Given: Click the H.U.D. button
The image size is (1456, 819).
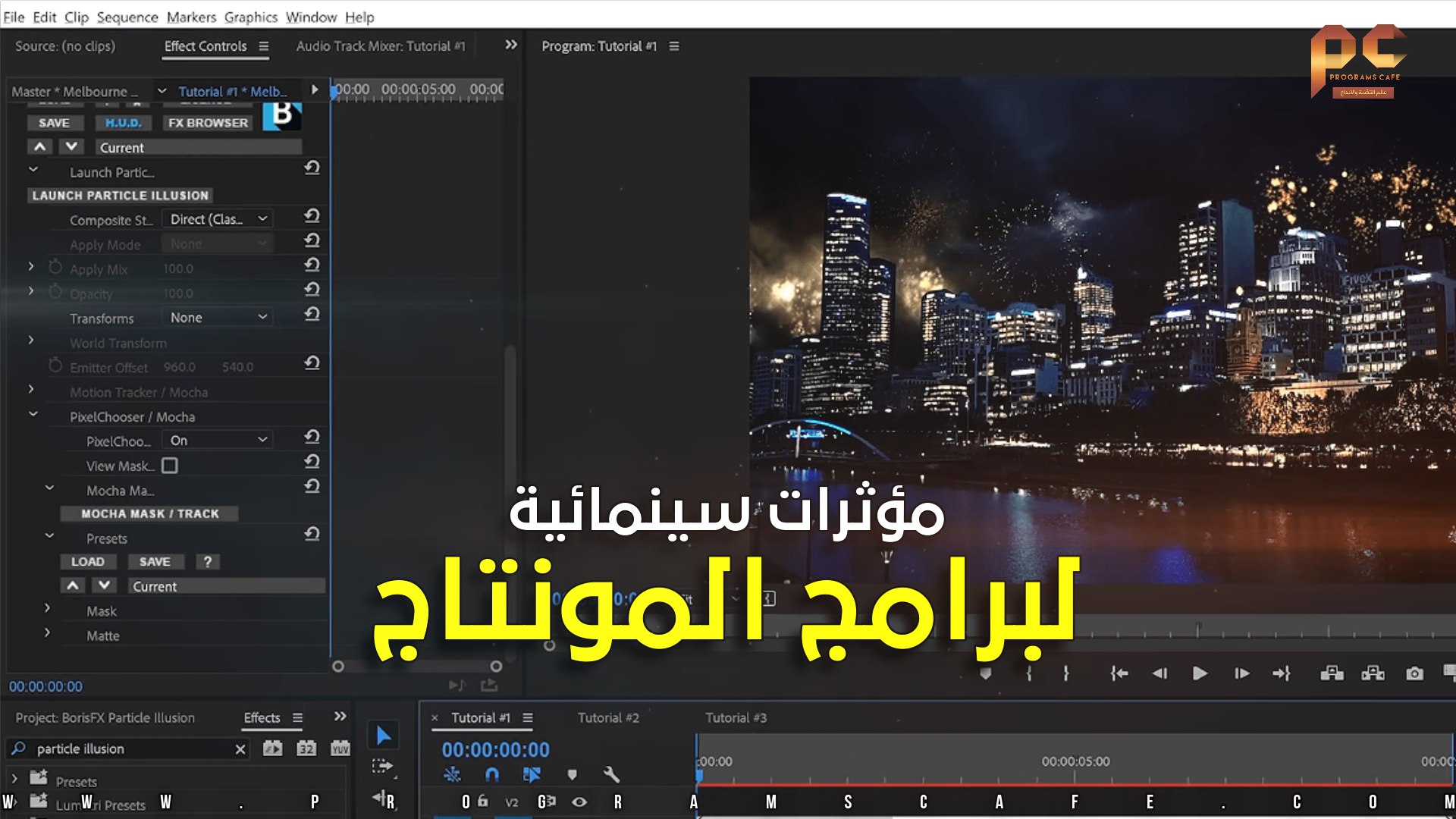Looking at the screenshot, I should click(123, 123).
